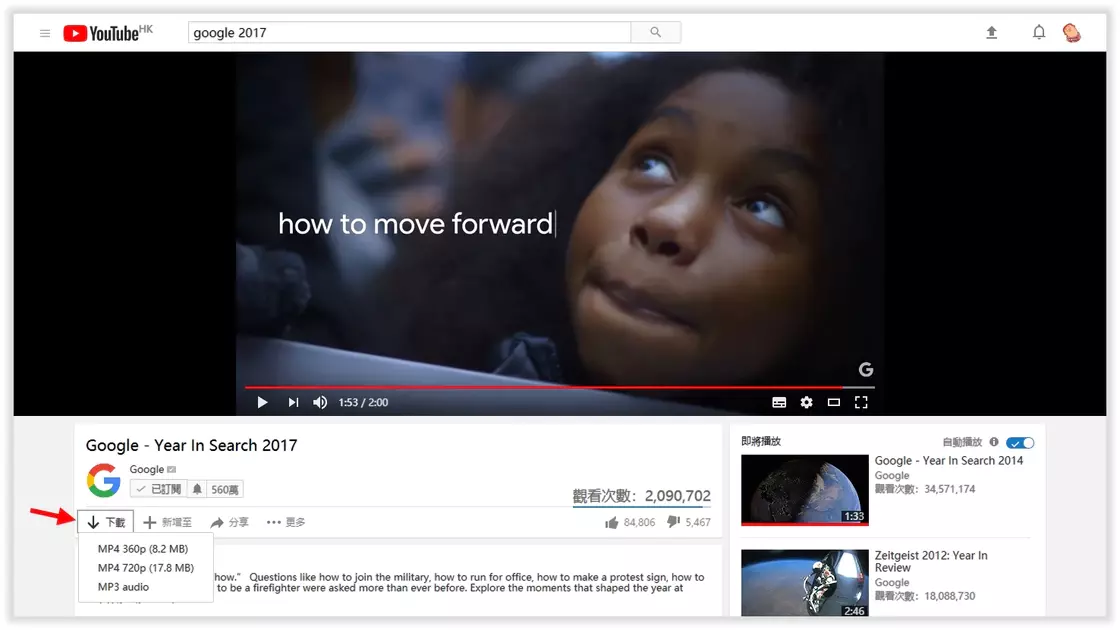Click the 1:53 / 2:00 time display
Viewport: 1120px width, 630px height.
(x=363, y=402)
